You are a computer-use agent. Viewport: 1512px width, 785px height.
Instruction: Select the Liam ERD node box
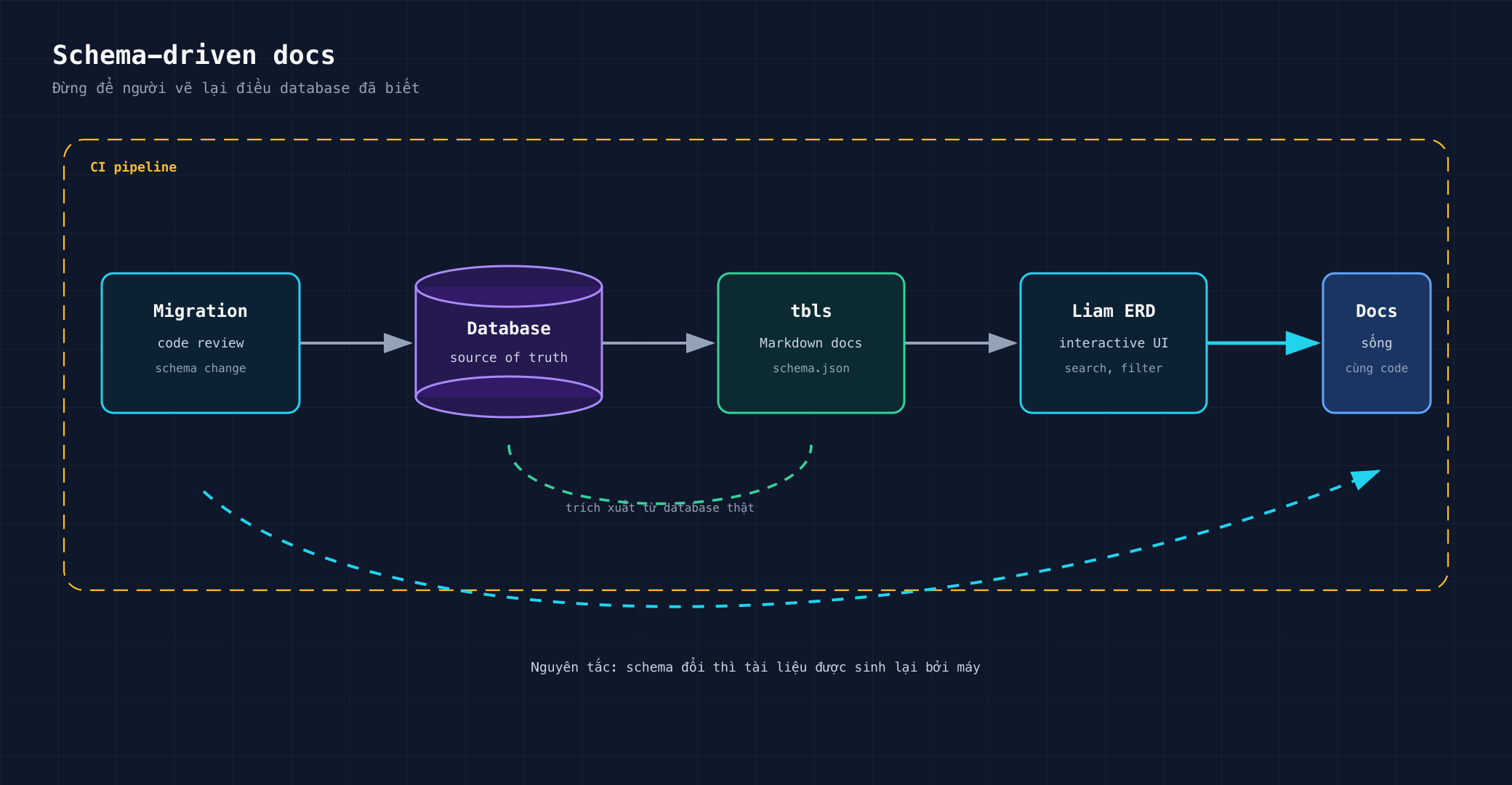[1114, 343]
